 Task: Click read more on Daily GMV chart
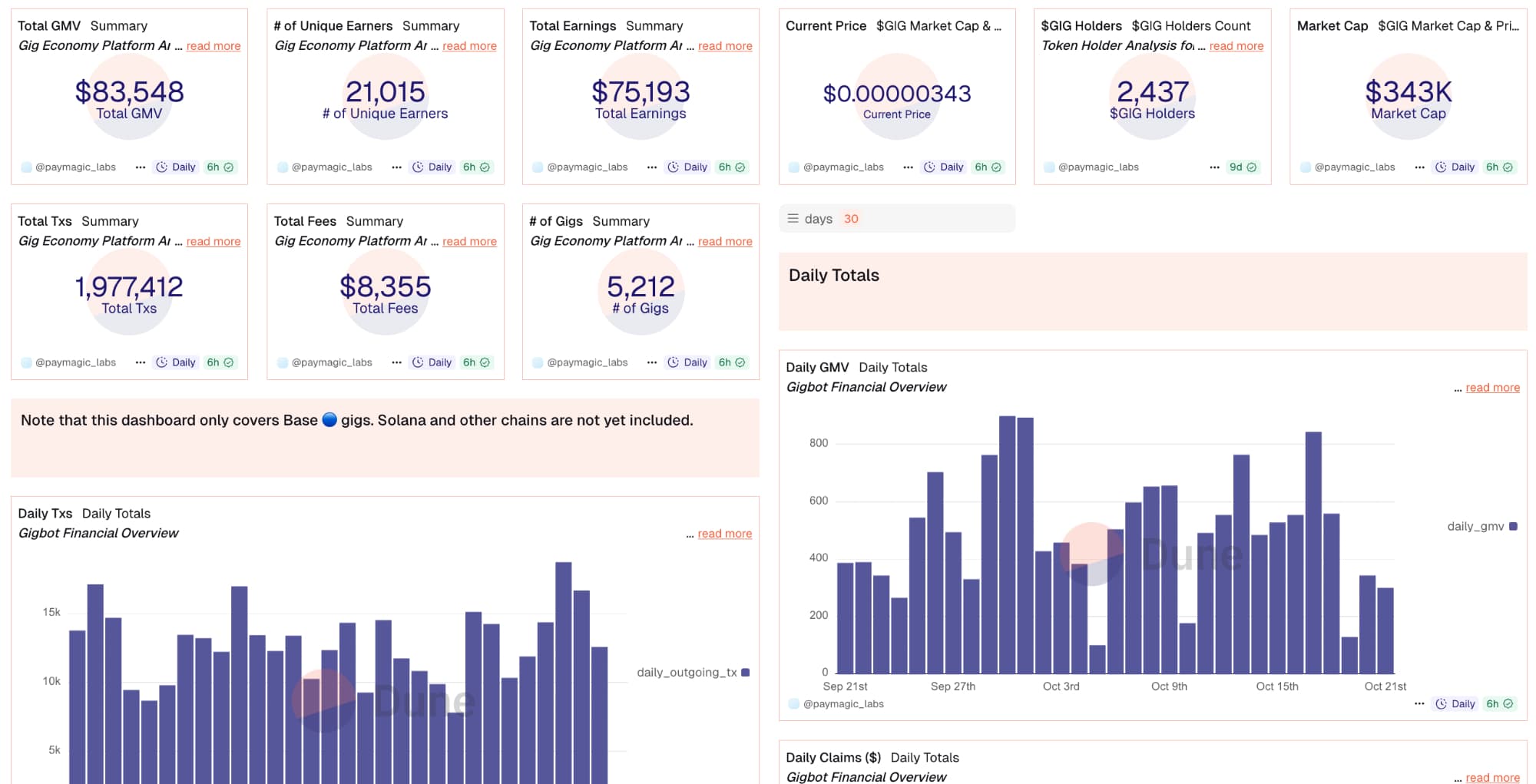pyautogui.click(x=1492, y=388)
